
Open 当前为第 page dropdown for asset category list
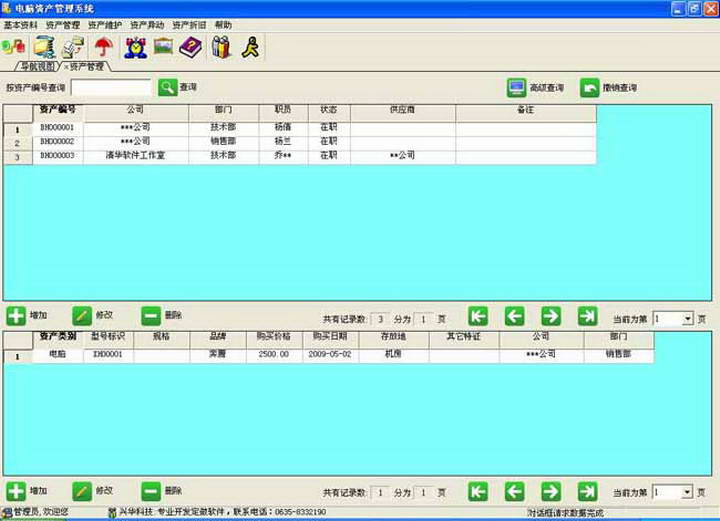click(687, 493)
